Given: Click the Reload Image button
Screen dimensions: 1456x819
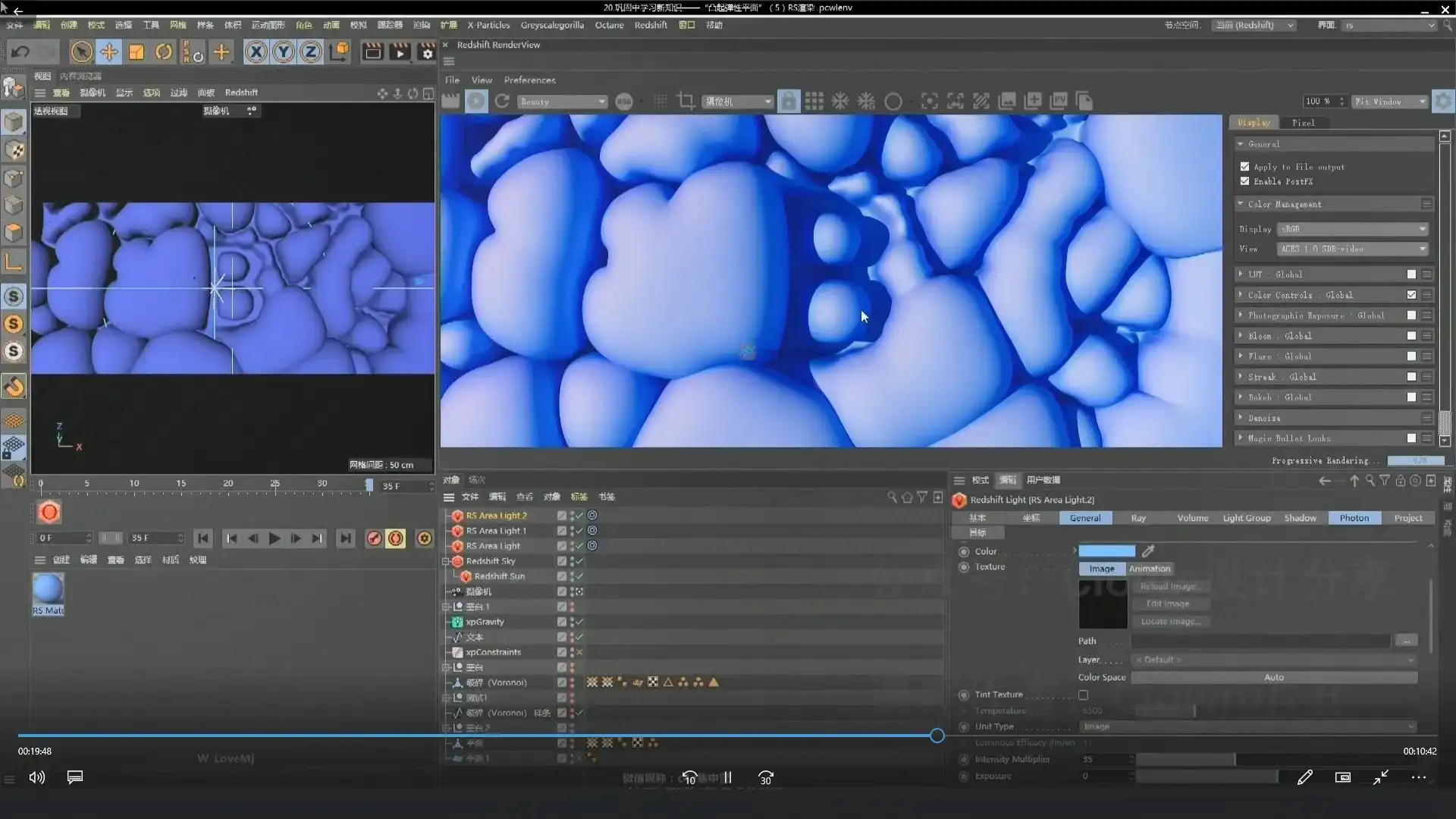Looking at the screenshot, I should pyautogui.click(x=1172, y=586).
